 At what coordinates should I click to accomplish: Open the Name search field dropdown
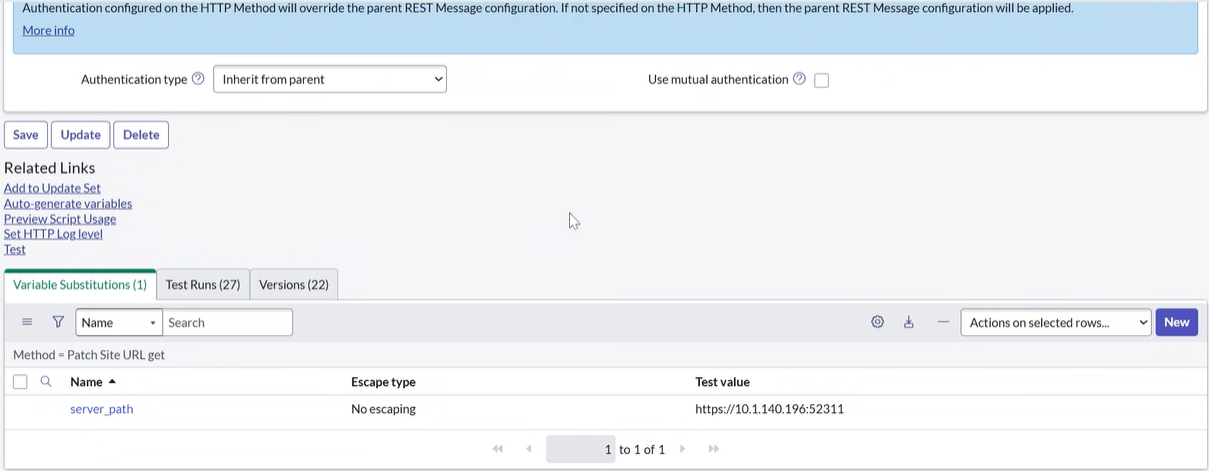[118, 322]
